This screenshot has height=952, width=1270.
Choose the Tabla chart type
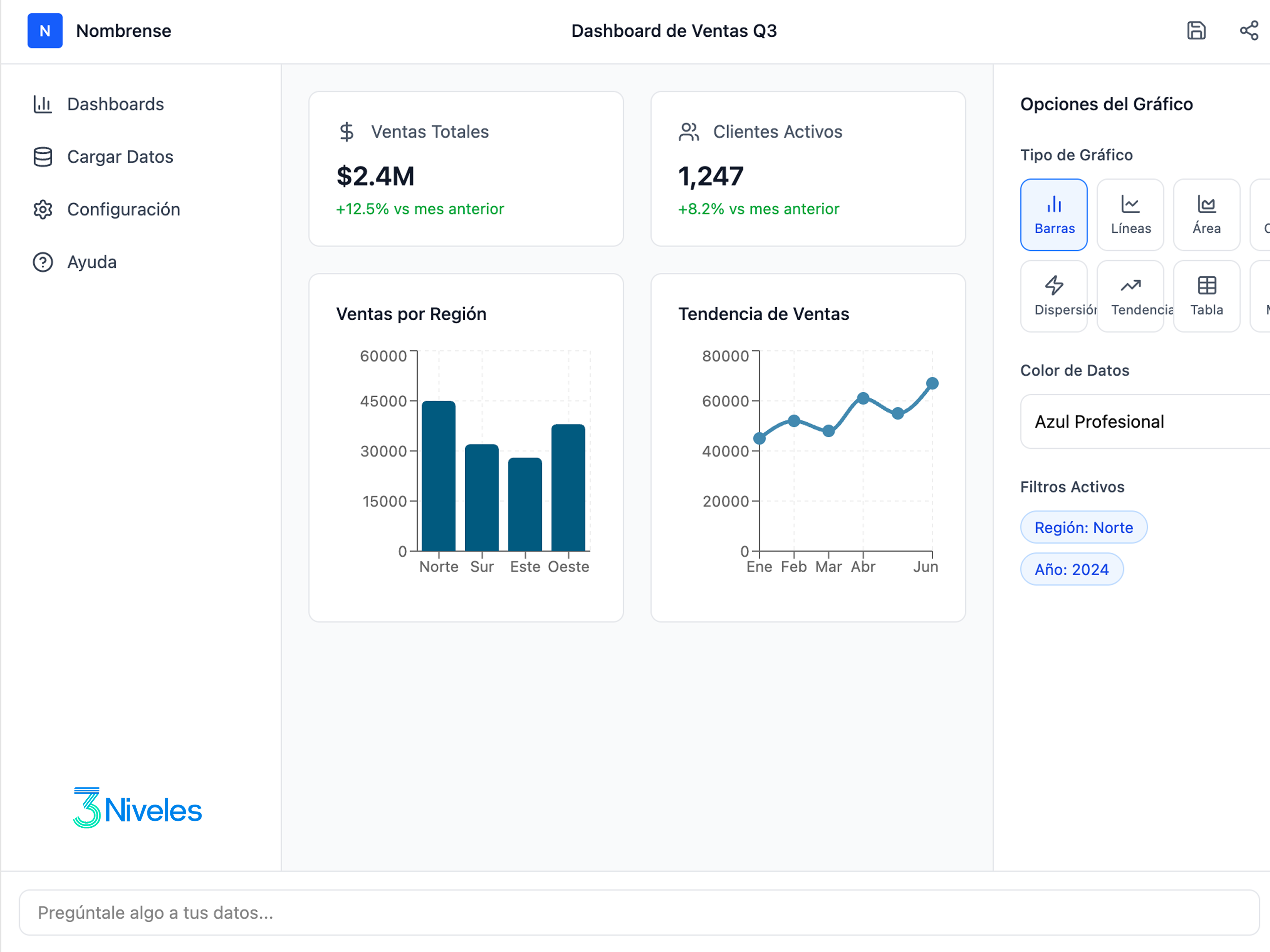(x=1206, y=296)
